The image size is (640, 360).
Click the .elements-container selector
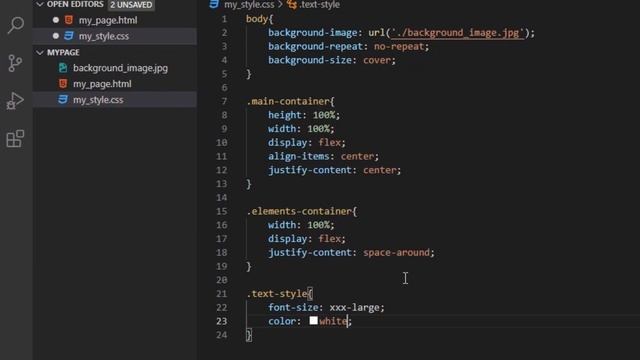[300, 211]
